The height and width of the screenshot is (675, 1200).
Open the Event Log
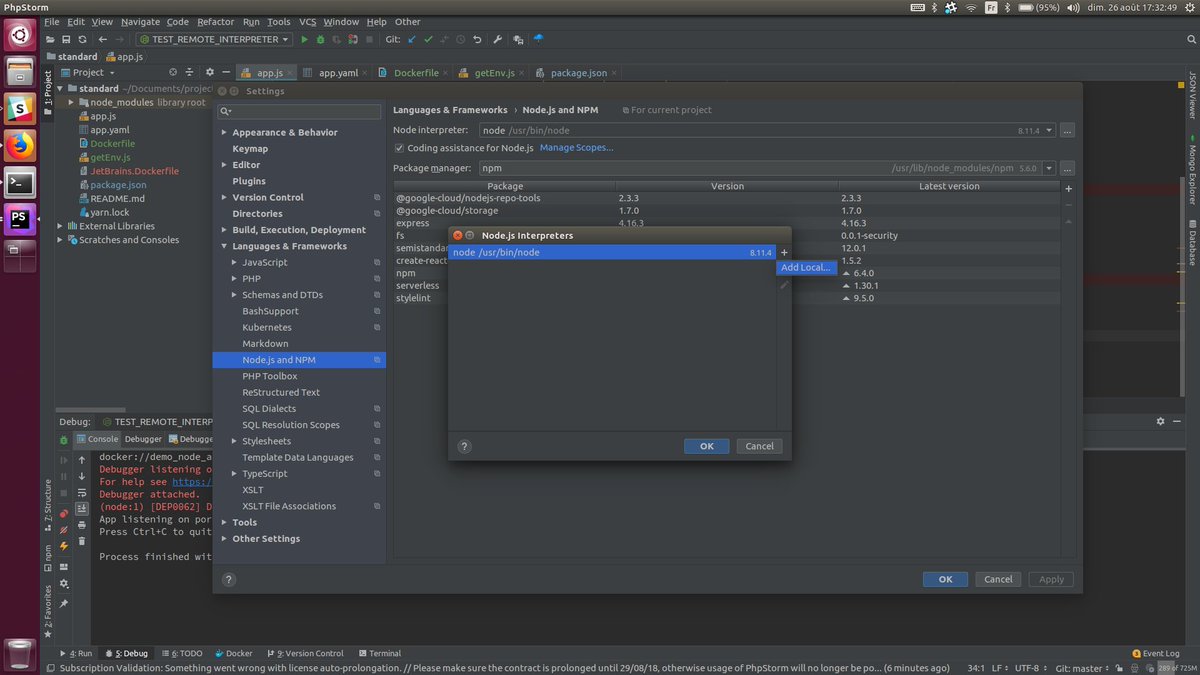pyautogui.click(x=1156, y=653)
